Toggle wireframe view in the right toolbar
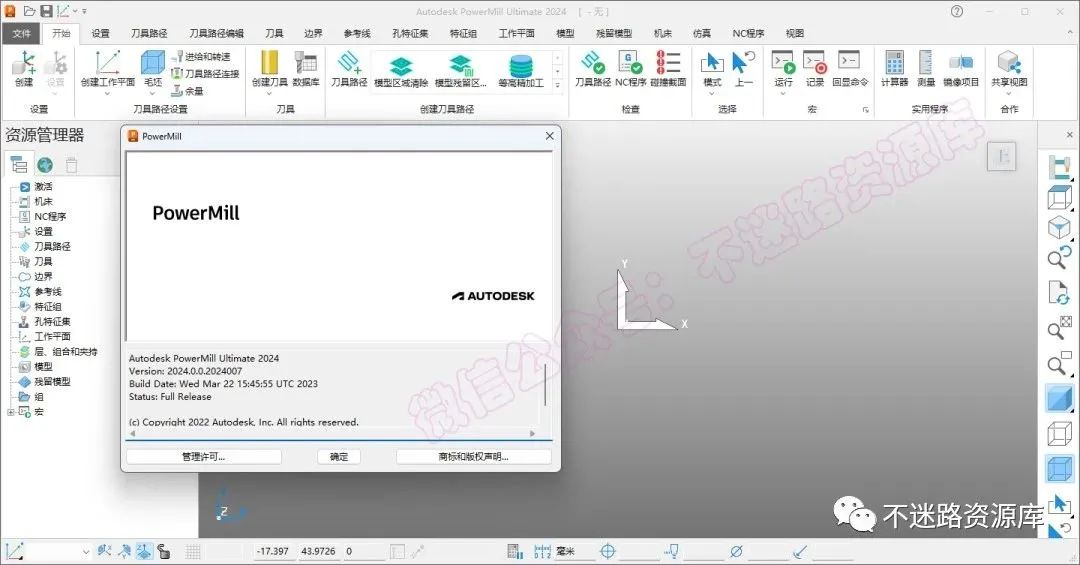Screen dimensions: 1080x565 click(x=1059, y=433)
